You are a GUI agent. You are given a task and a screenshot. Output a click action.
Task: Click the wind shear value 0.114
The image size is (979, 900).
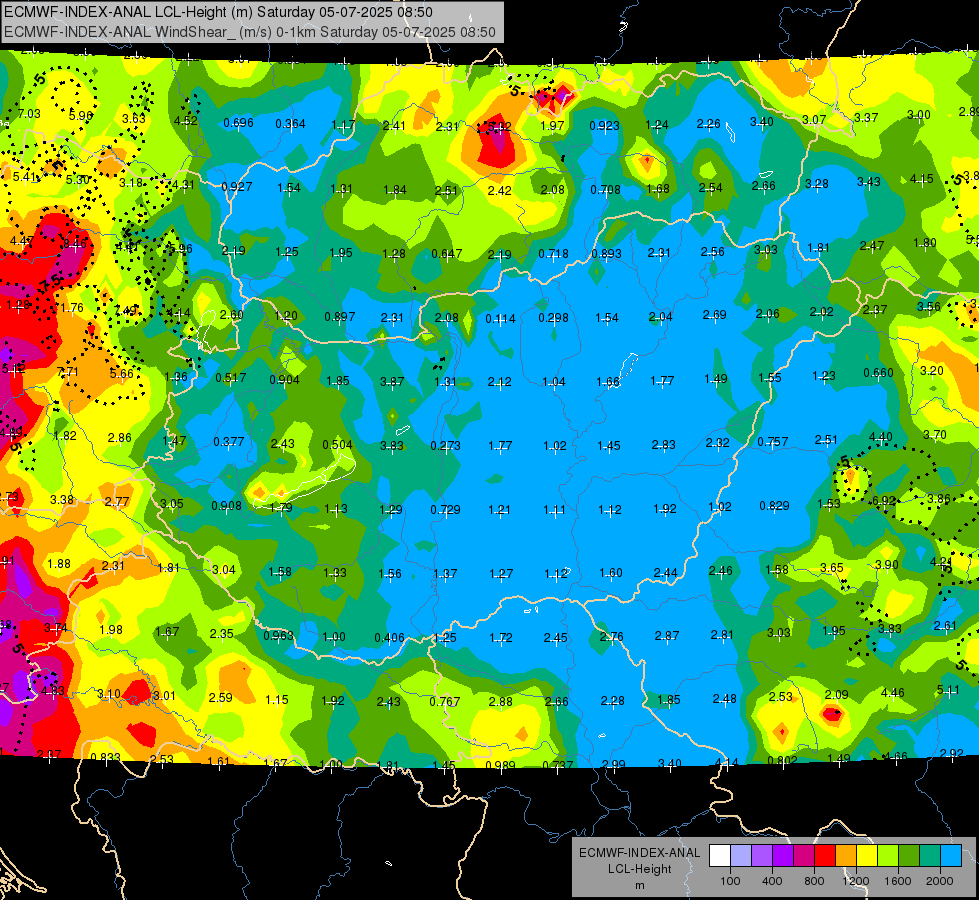click(501, 319)
